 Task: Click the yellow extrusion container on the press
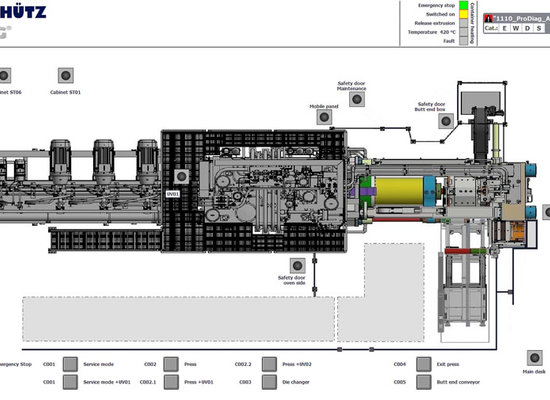pyautogui.click(x=399, y=192)
